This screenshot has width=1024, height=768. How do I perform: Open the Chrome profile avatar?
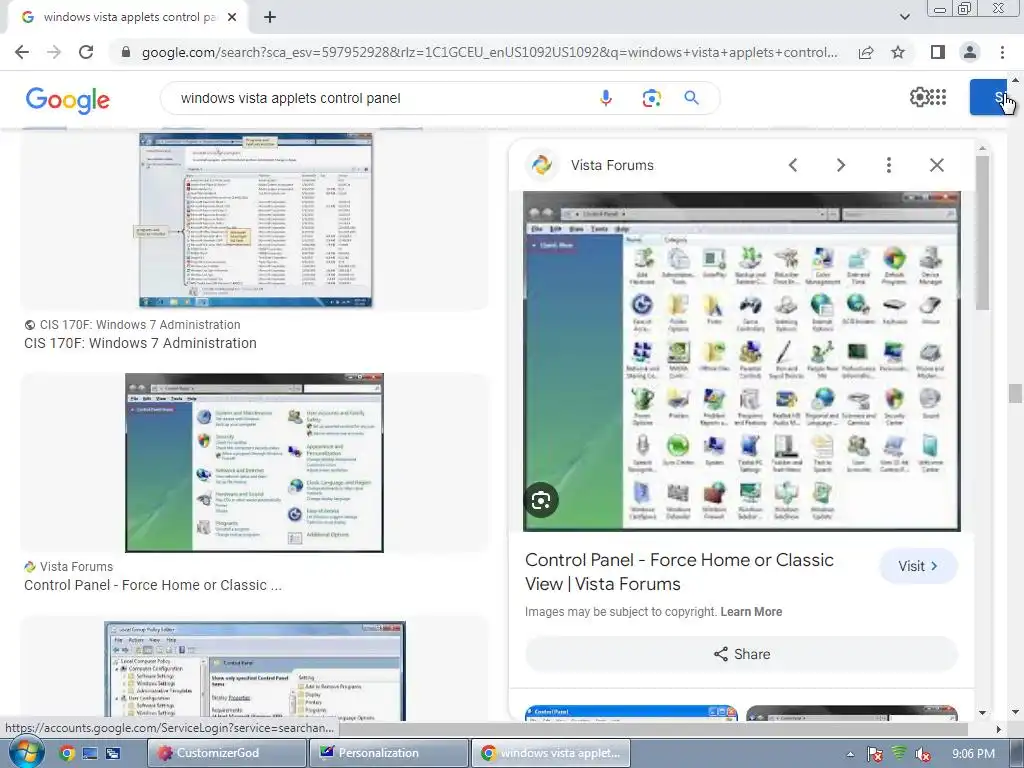coord(970,52)
